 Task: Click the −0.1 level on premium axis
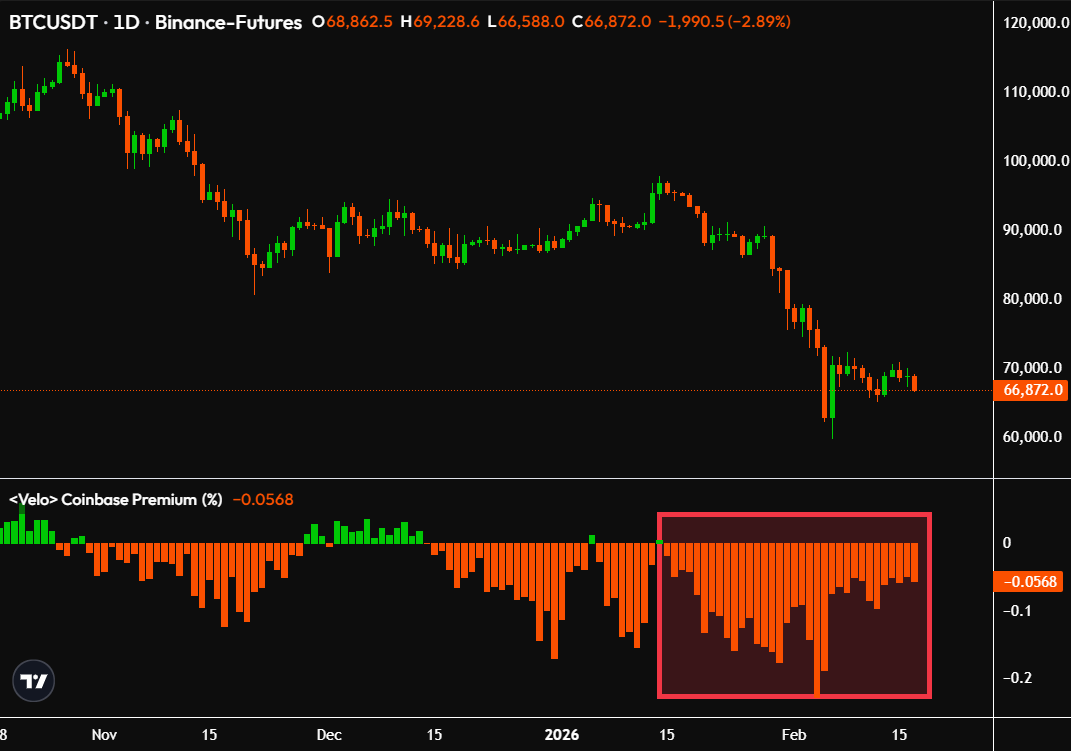point(1017,610)
